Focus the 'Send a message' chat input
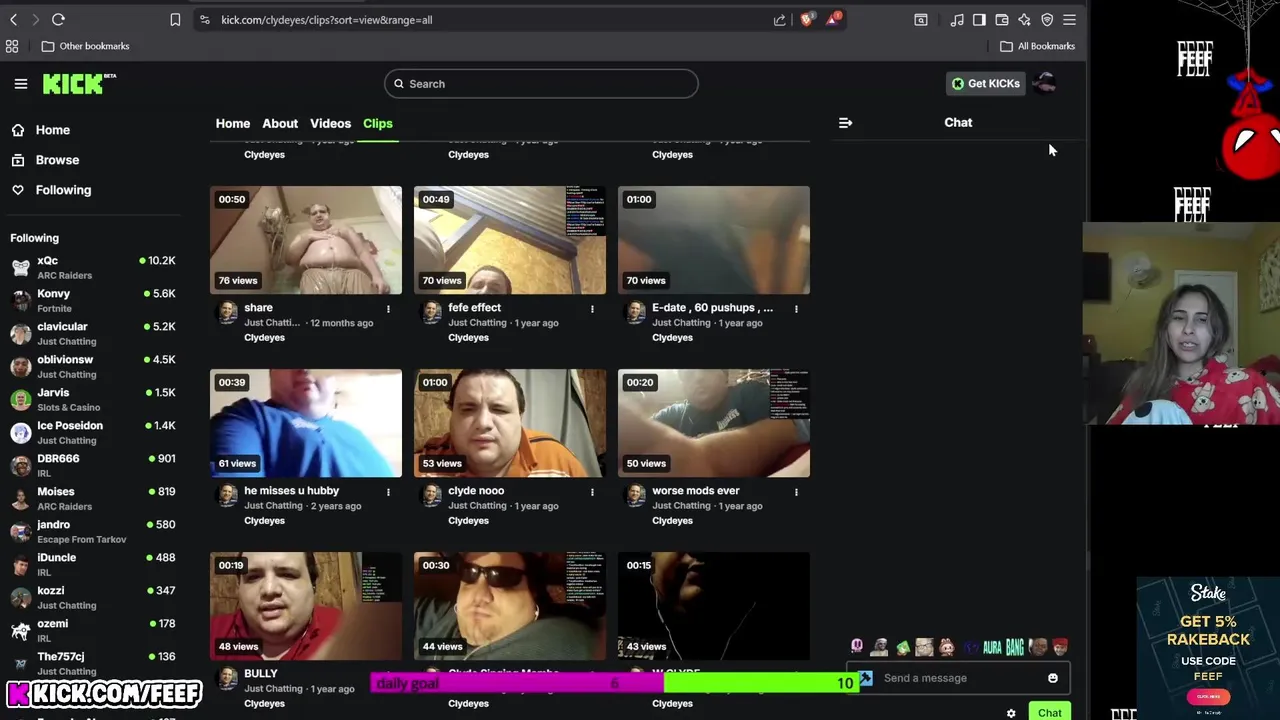The image size is (1280, 720). pyautogui.click(x=960, y=678)
